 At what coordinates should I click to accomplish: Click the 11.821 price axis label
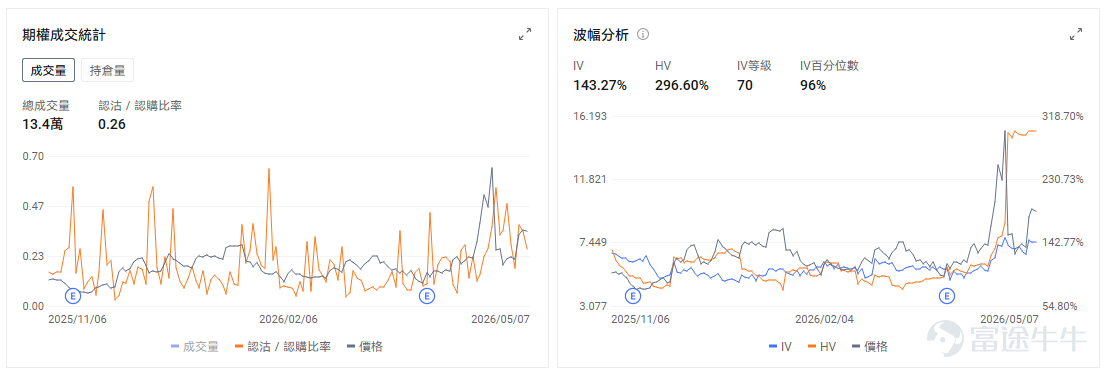[590, 179]
